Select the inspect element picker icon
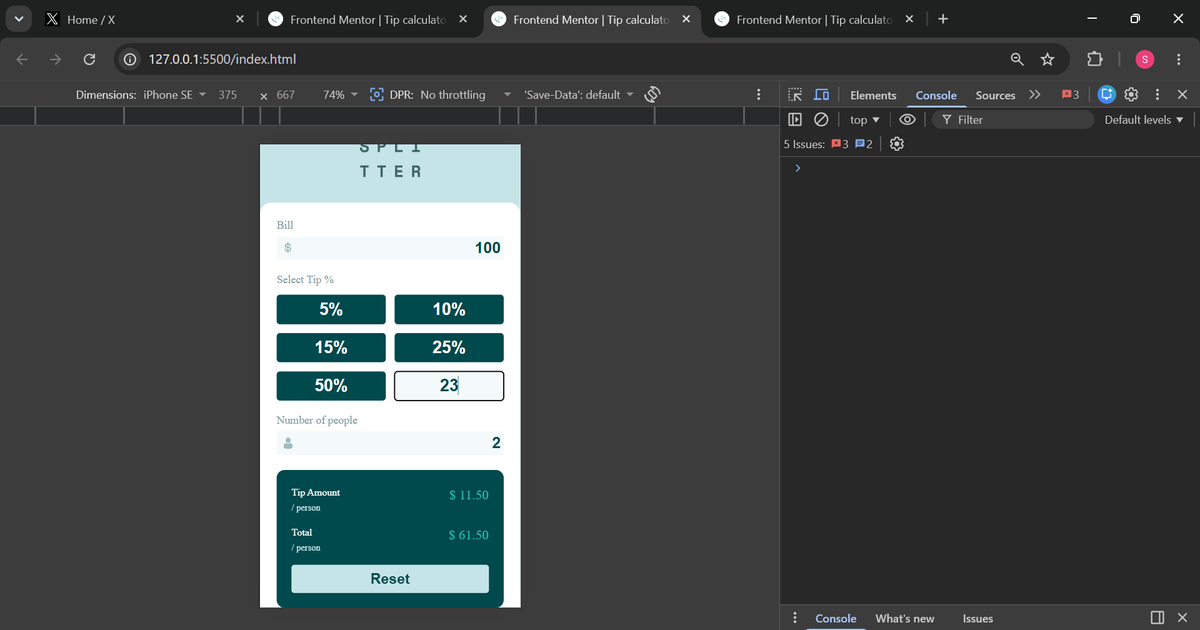The width and height of the screenshot is (1200, 630). click(795, 95)
